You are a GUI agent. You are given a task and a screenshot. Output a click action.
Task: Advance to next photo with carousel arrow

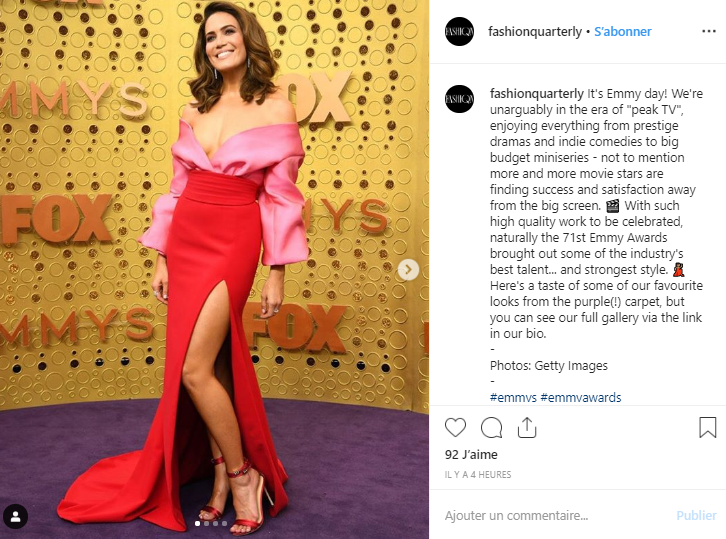tap(408, 270)
